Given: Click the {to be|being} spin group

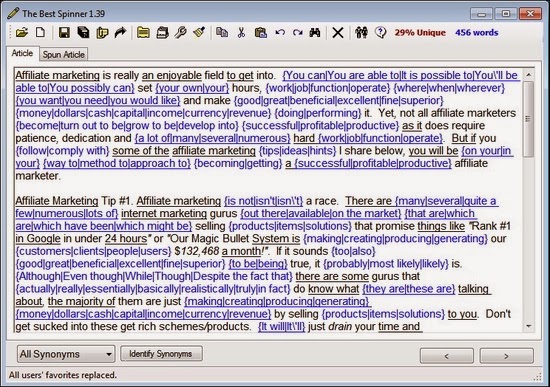Looking at the screenshot, I should coord(258,263).
